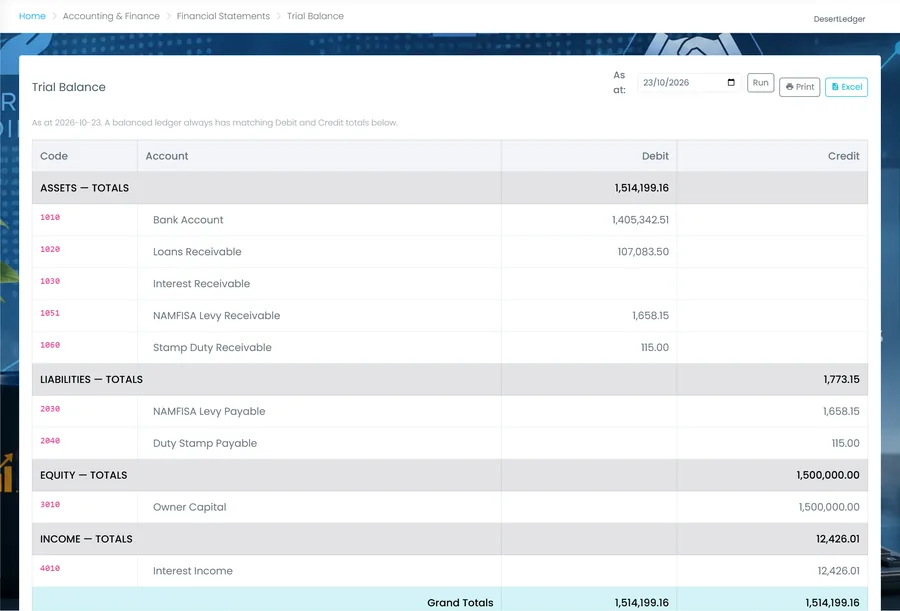The image size is (900, 611).
Task: Select account code 1010
Action: tap(50, 217)
